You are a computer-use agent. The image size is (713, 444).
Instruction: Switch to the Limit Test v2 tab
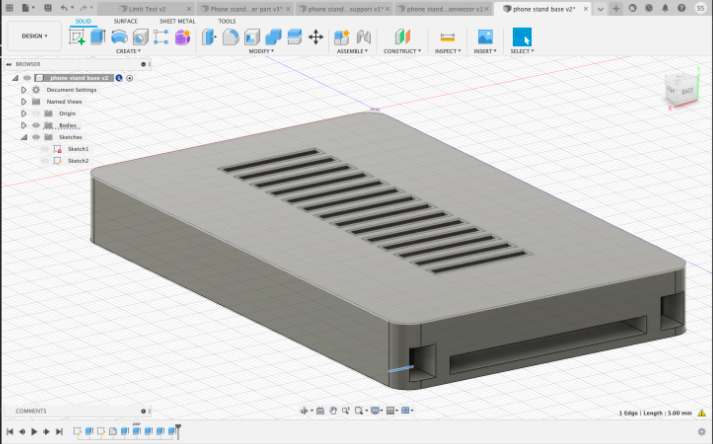coord(147,9)
